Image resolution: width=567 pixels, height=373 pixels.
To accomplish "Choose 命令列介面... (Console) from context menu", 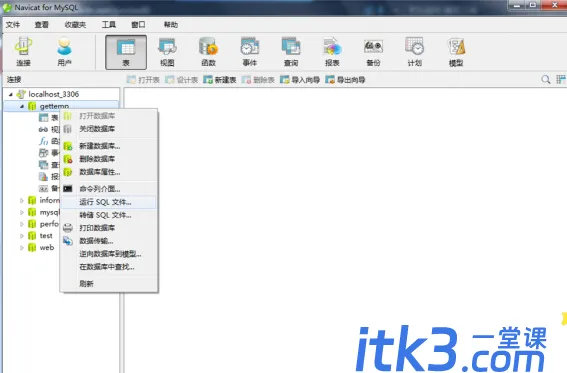I will (x=109, y=189).
